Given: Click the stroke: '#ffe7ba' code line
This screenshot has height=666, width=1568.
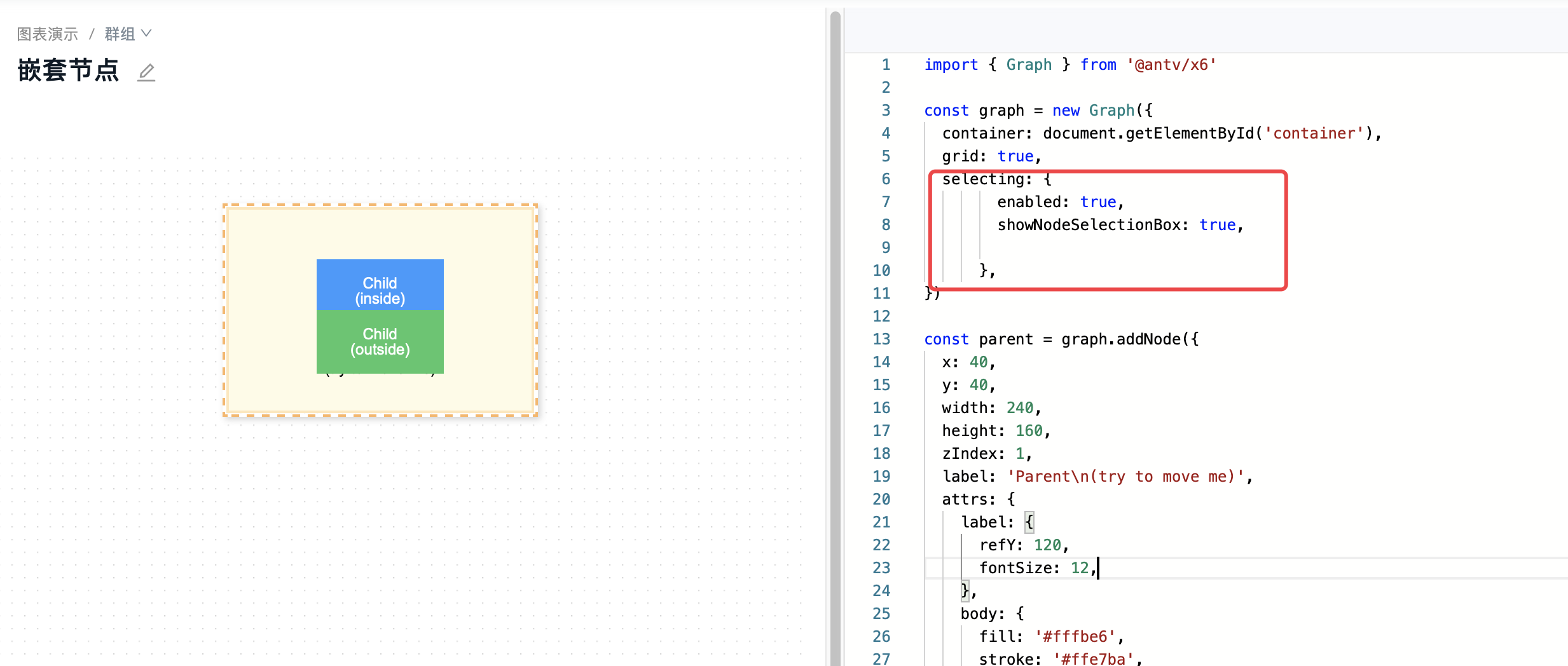Looking at the screenshot, I should (x=1061, y=658).
